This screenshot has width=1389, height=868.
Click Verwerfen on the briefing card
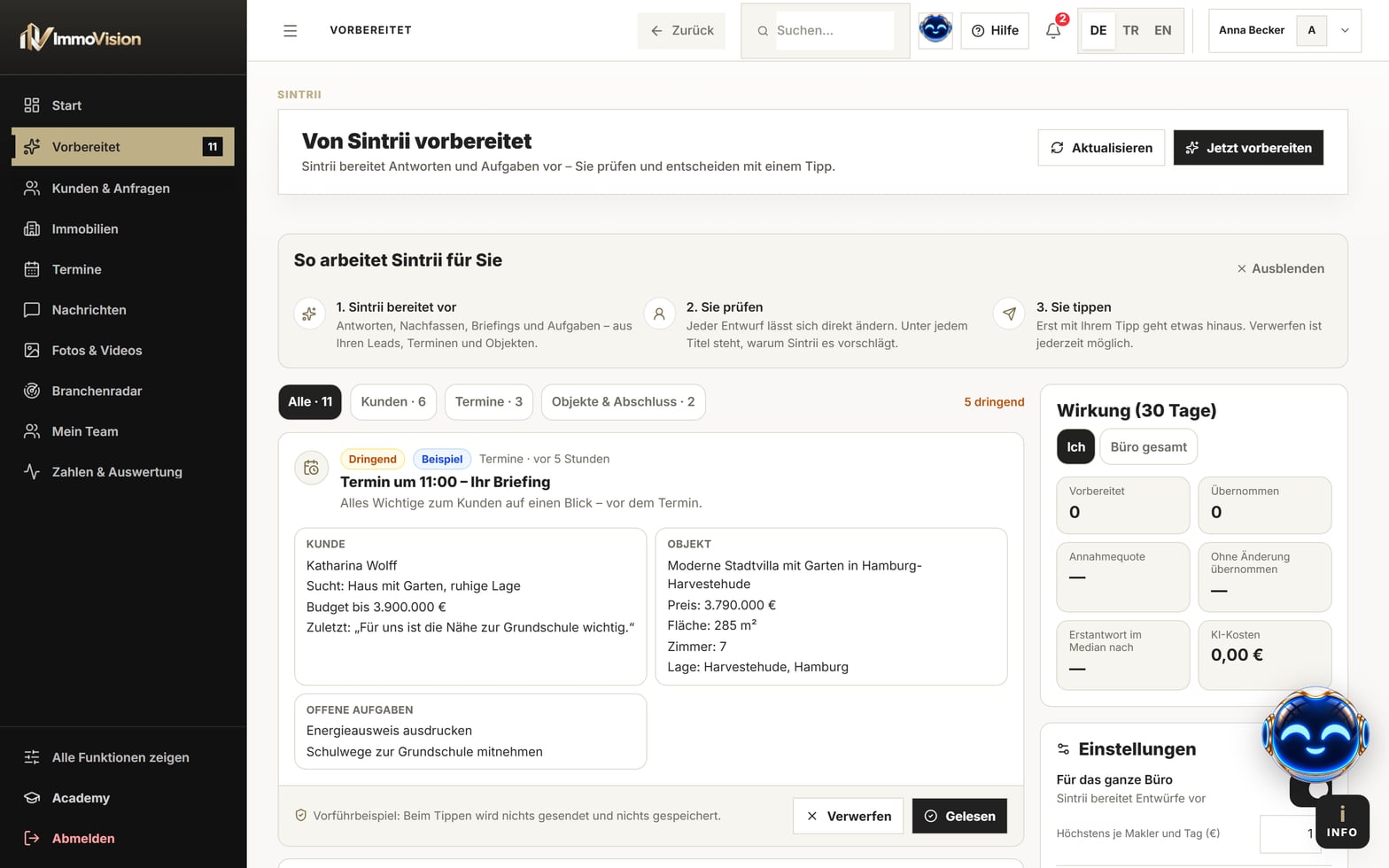click(848, 816)
